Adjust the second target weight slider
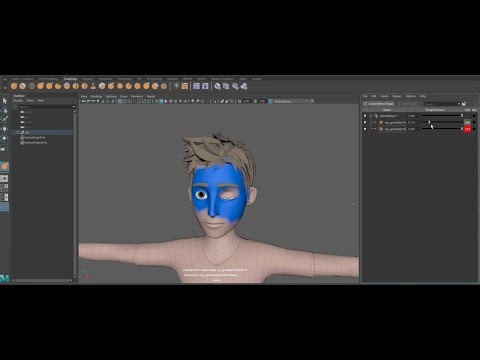This screenshot has width=480, height=360. coord(442,129)
